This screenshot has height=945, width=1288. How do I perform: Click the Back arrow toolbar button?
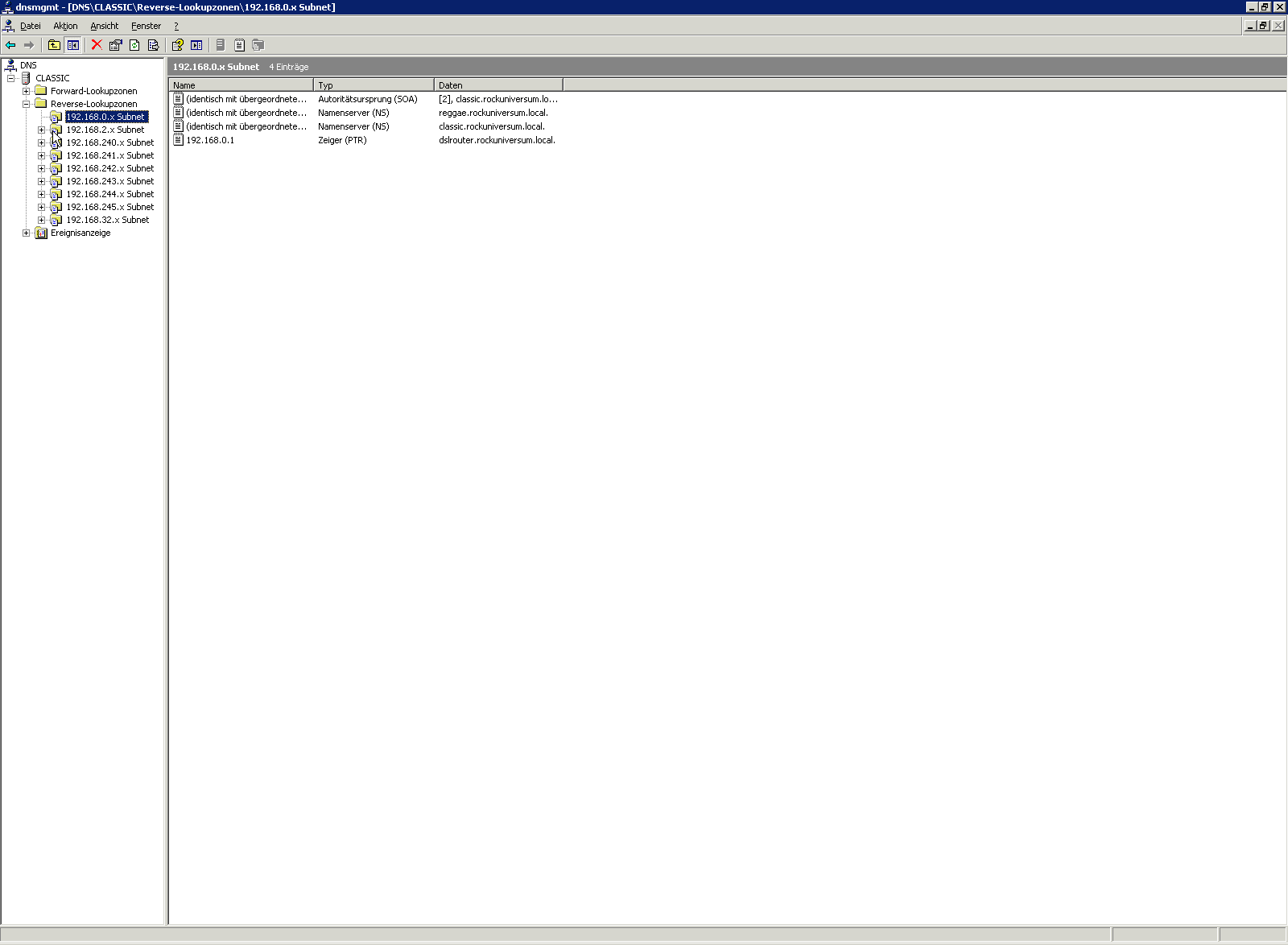(x=10, y=45)
